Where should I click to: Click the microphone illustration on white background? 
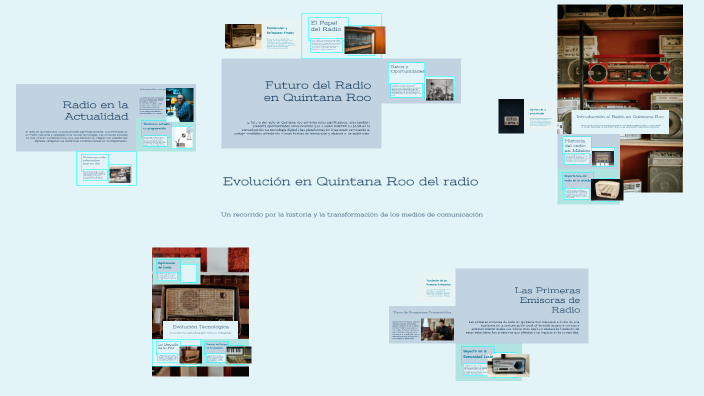183,137
